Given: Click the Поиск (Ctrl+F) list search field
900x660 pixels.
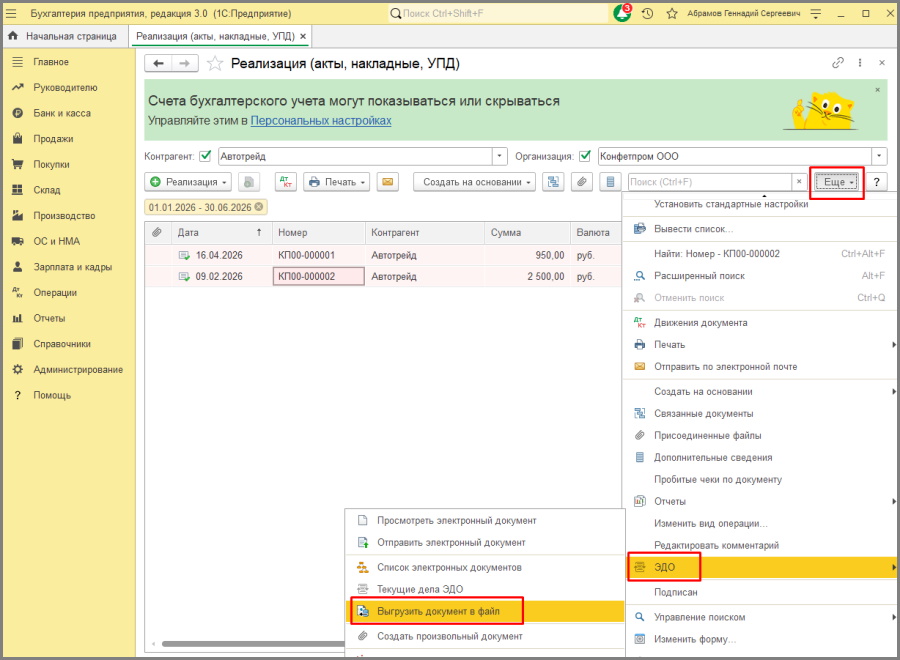Looking at the screenshot, I should coord(709,182).
